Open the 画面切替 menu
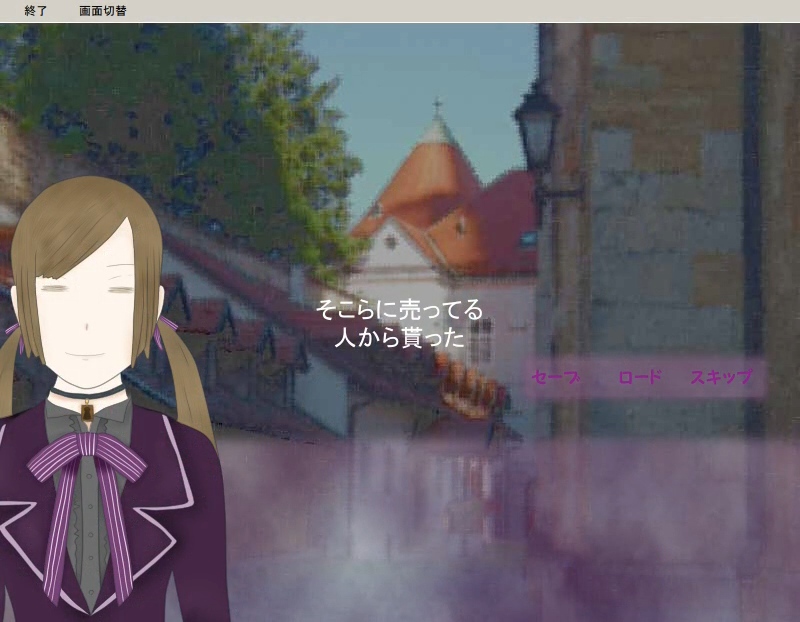The height and width of the screenshot is (622, 800). pos(103,11)
